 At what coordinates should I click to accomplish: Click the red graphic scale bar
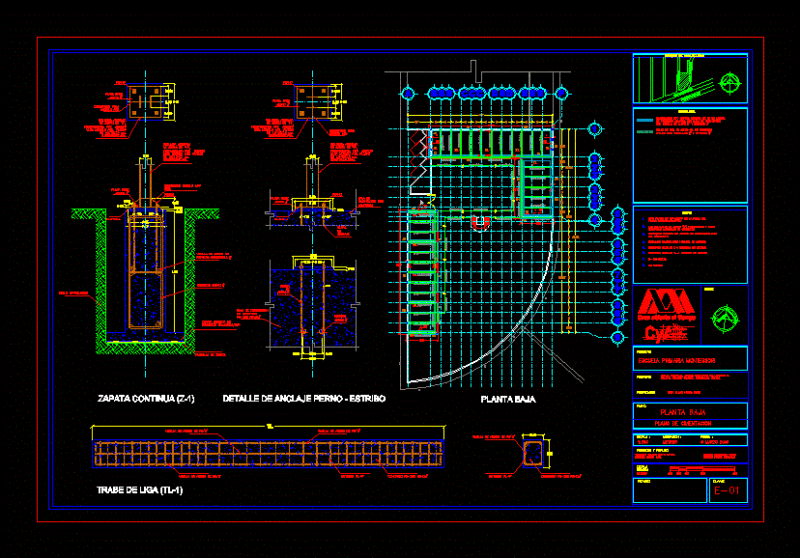(702, 470)
